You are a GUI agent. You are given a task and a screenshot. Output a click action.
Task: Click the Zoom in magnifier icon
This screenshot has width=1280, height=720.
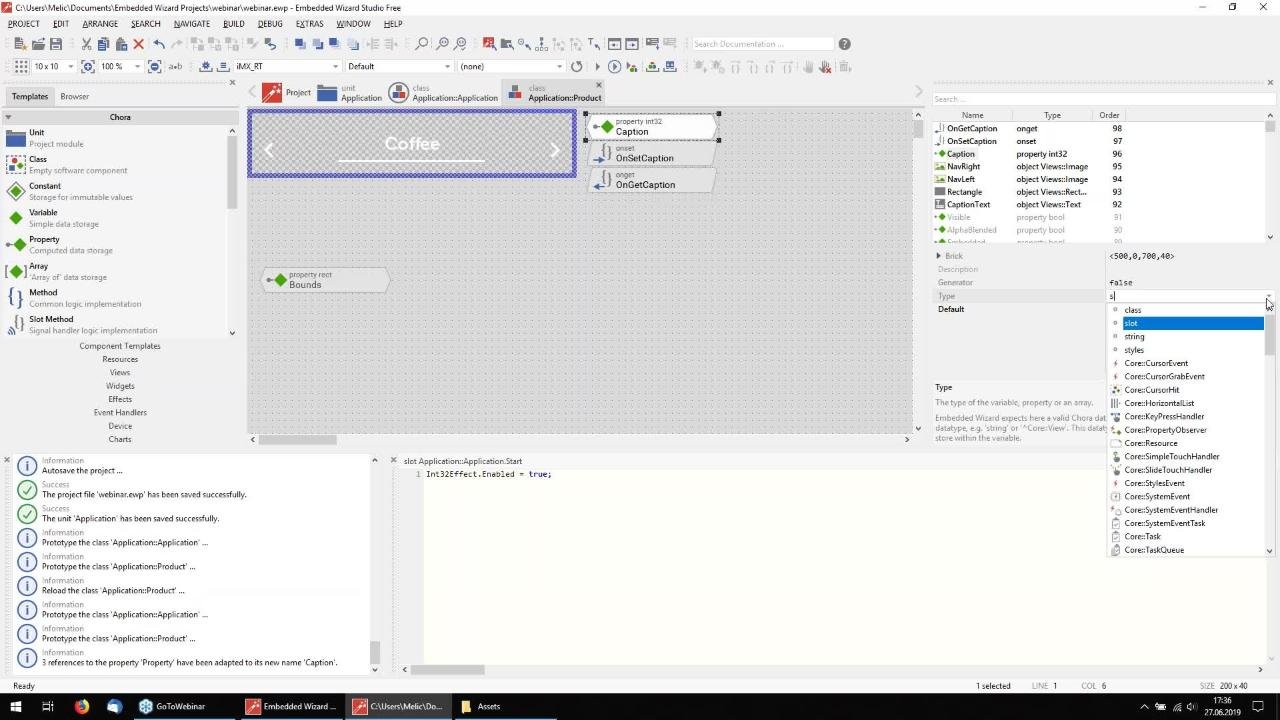443,44
